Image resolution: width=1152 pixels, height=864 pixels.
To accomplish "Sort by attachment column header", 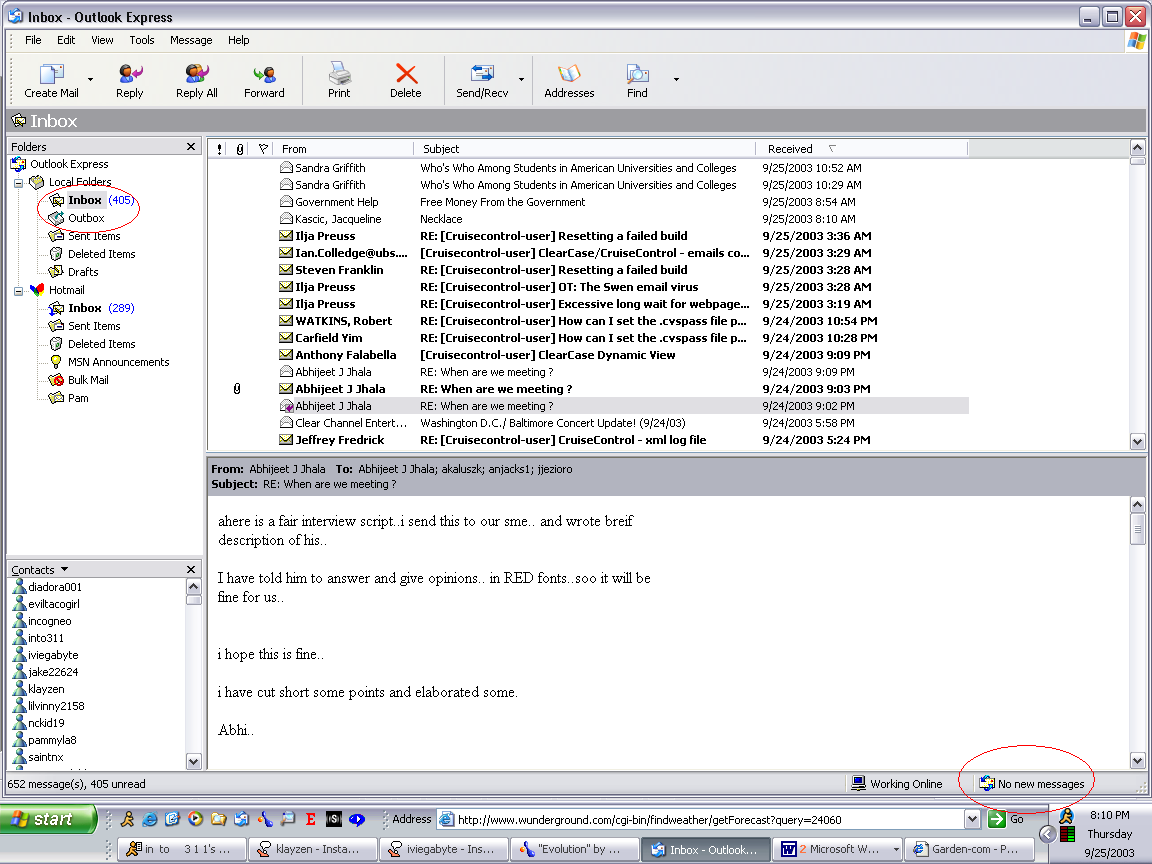I will [240, 149].
